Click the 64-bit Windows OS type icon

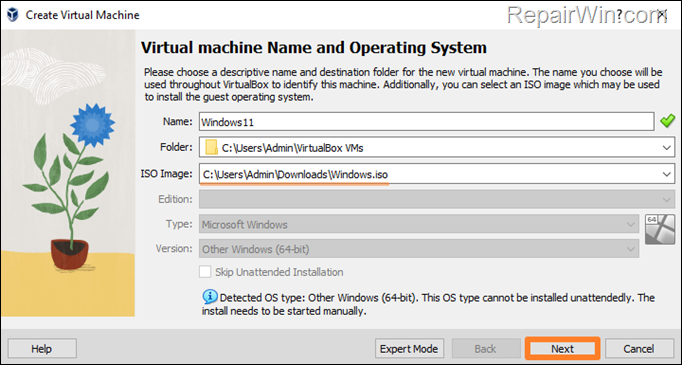(x=659, y=229)
